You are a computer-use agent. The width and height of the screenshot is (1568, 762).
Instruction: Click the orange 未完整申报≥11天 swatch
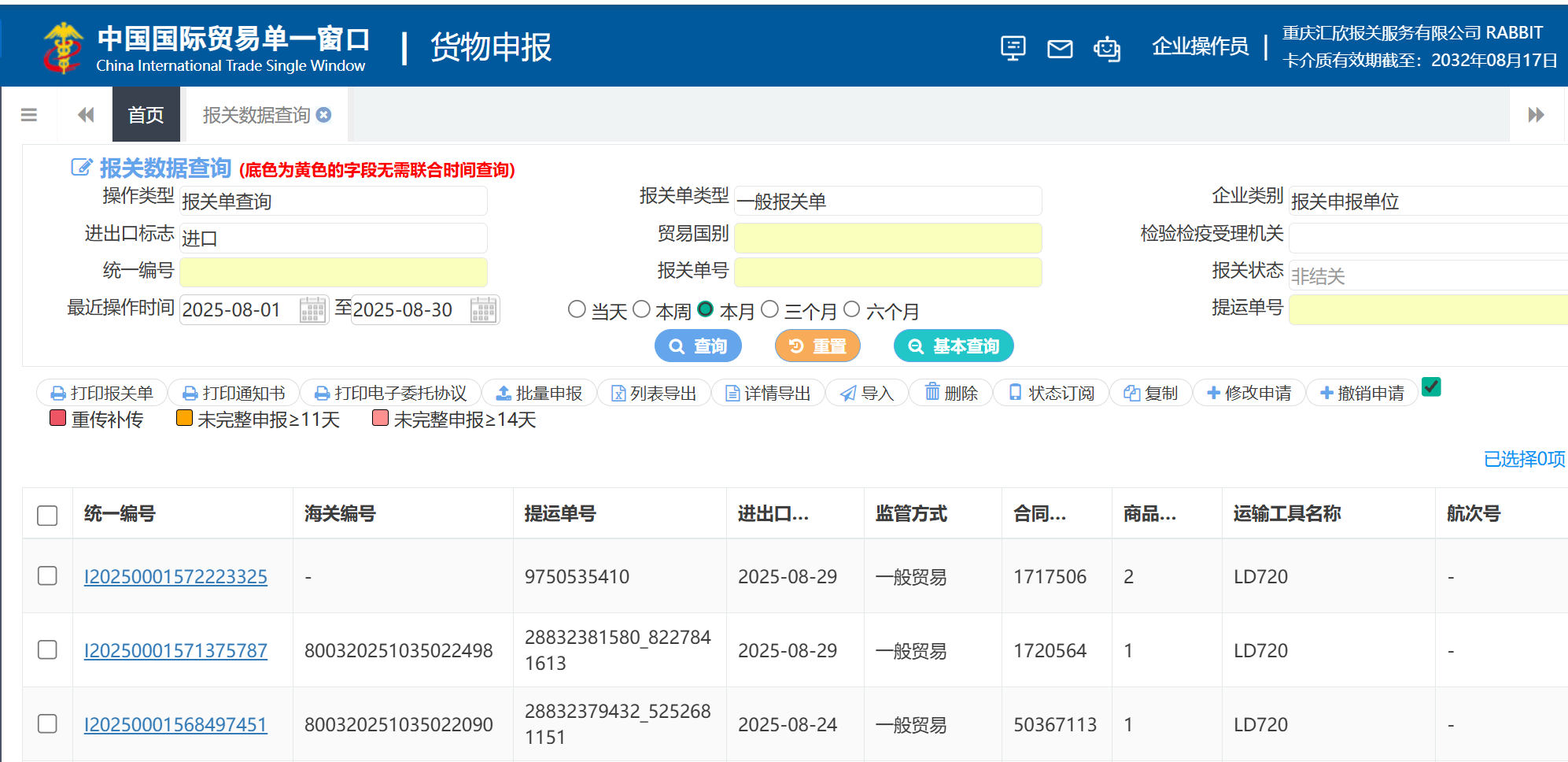[185, 418]
